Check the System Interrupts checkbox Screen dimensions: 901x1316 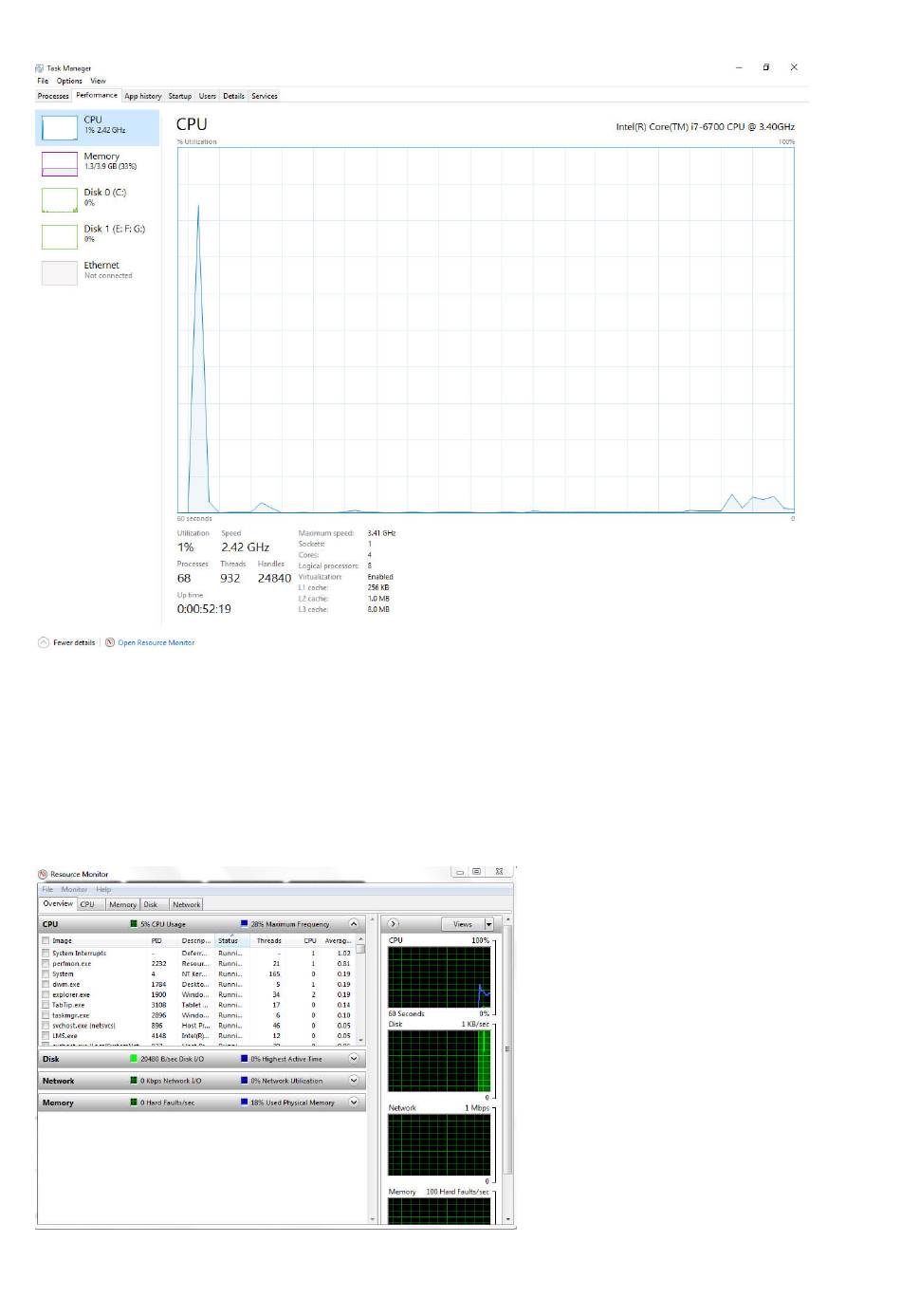pos(46,953)
